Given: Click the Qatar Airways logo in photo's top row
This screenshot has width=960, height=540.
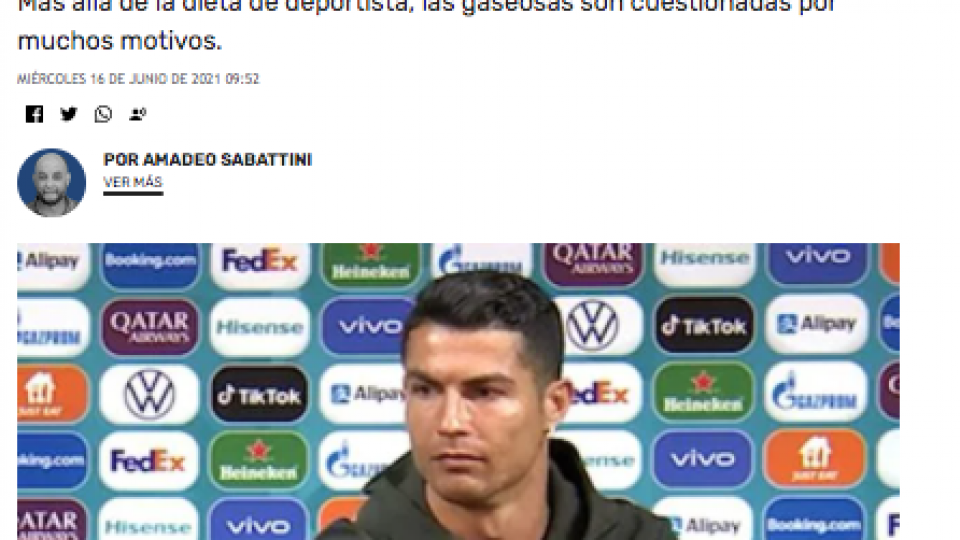Looking at the screenshot, I should [593, 262].
